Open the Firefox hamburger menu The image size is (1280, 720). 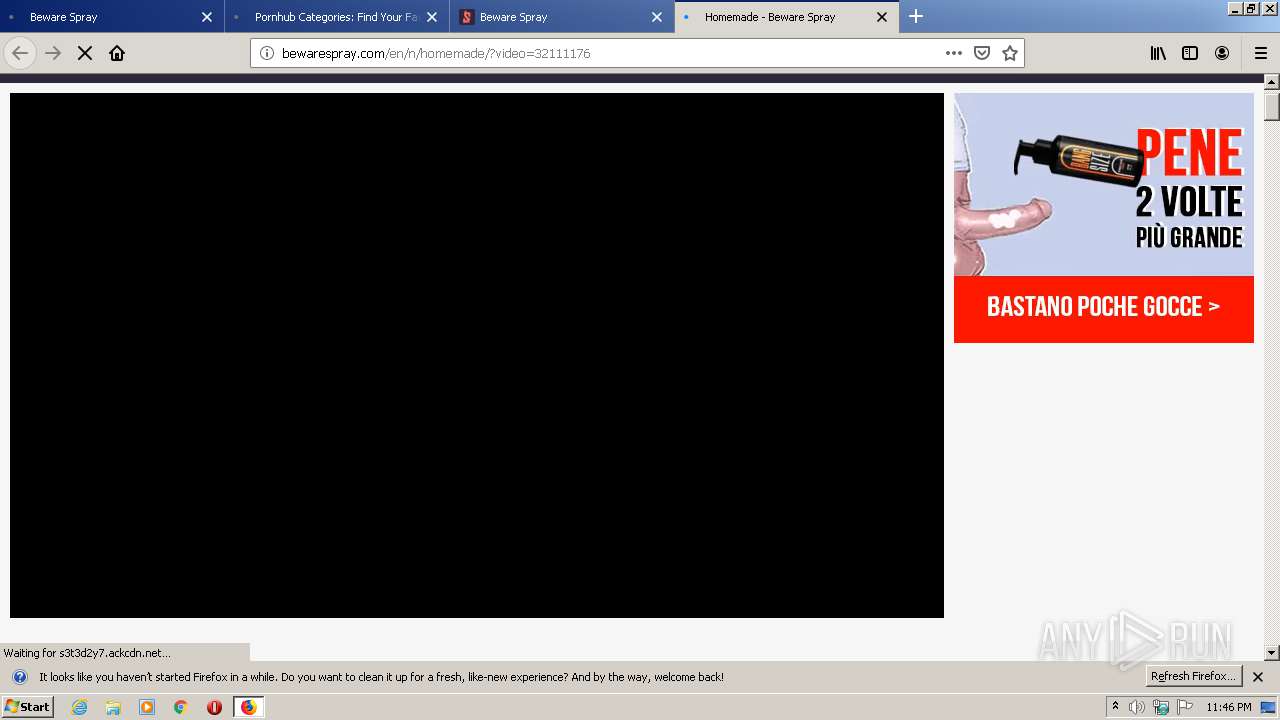click(x=1261, y=53)
